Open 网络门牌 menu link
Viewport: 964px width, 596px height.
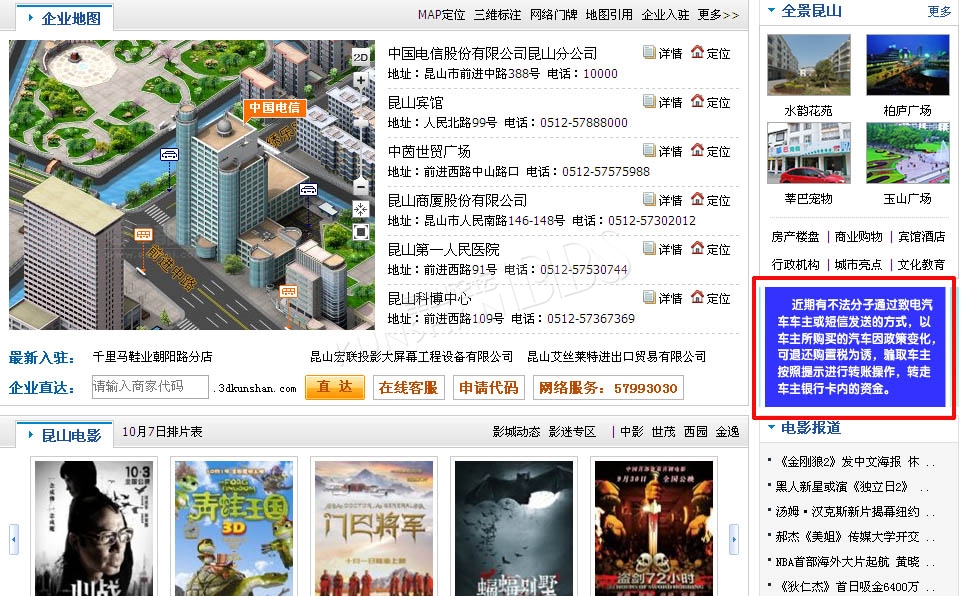click(553, 15)
